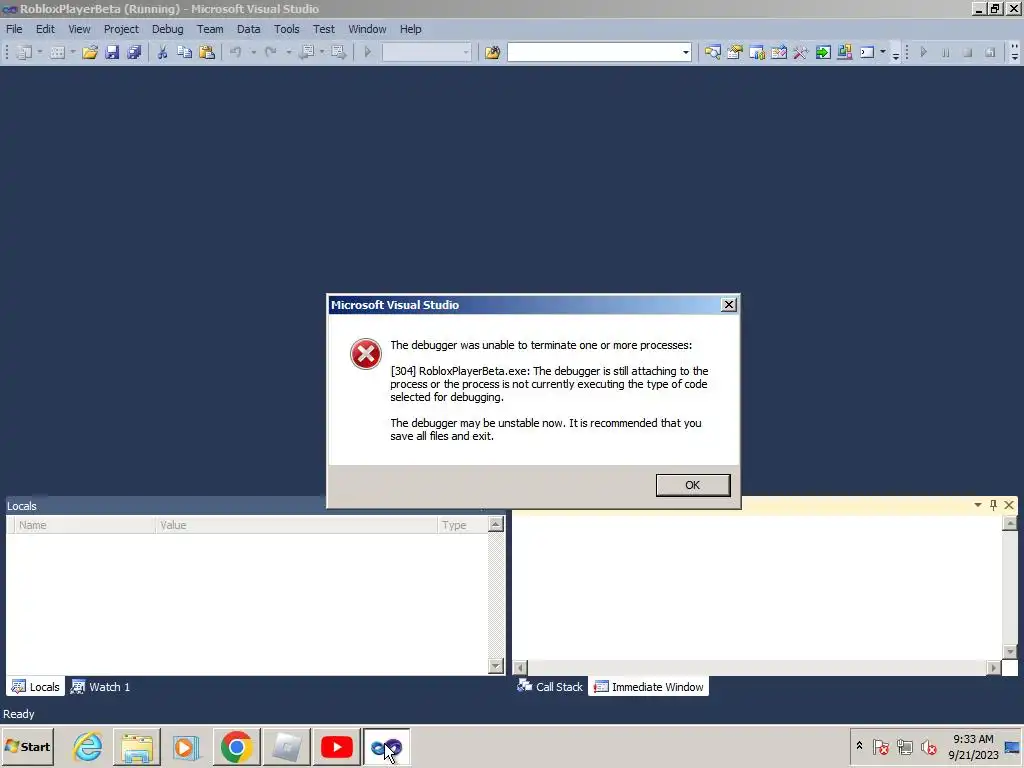Click the Name column header in Locals
This screenshot has width=1024, height=768.
click(x=84, y=525)
